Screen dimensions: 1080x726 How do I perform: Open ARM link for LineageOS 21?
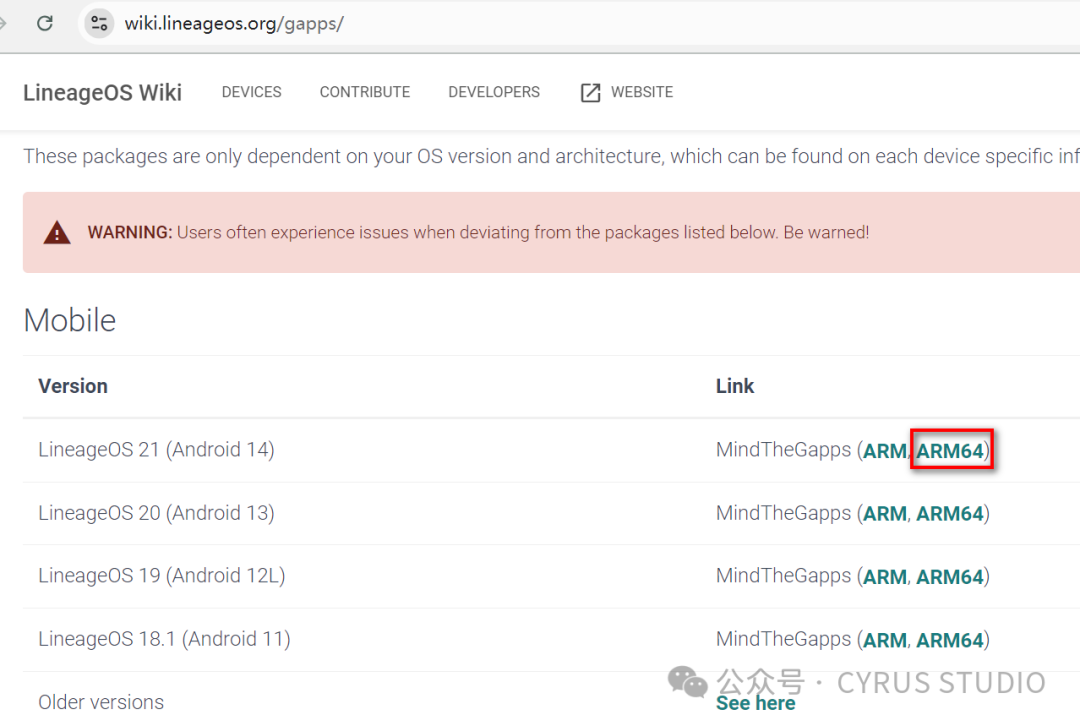click(885, 451)
